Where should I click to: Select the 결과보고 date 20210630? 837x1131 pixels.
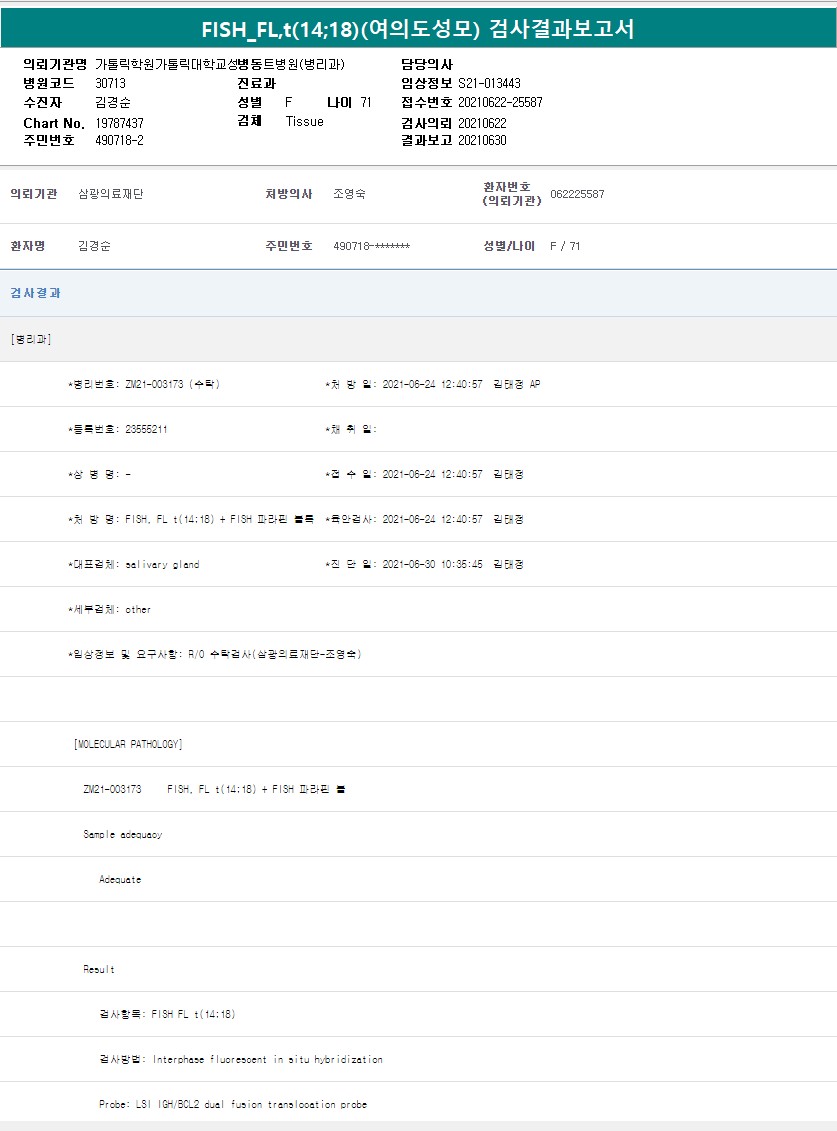click(482, 141)
